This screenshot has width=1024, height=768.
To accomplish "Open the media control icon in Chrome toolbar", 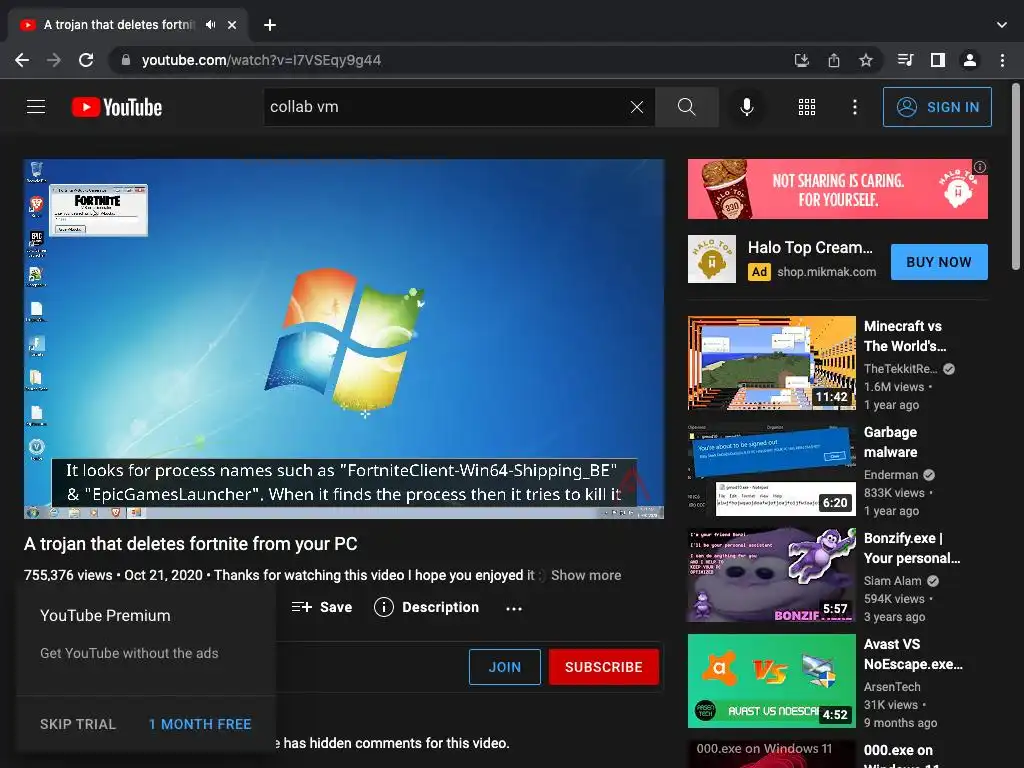I will pos(905,60).
